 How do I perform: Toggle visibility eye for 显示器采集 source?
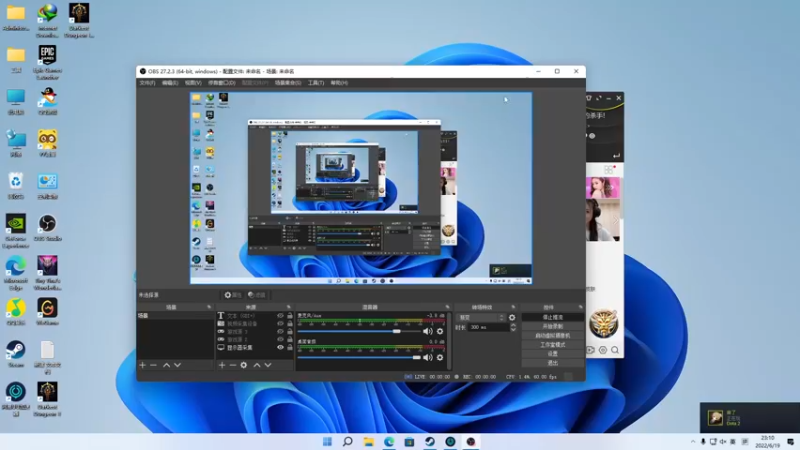280,347
